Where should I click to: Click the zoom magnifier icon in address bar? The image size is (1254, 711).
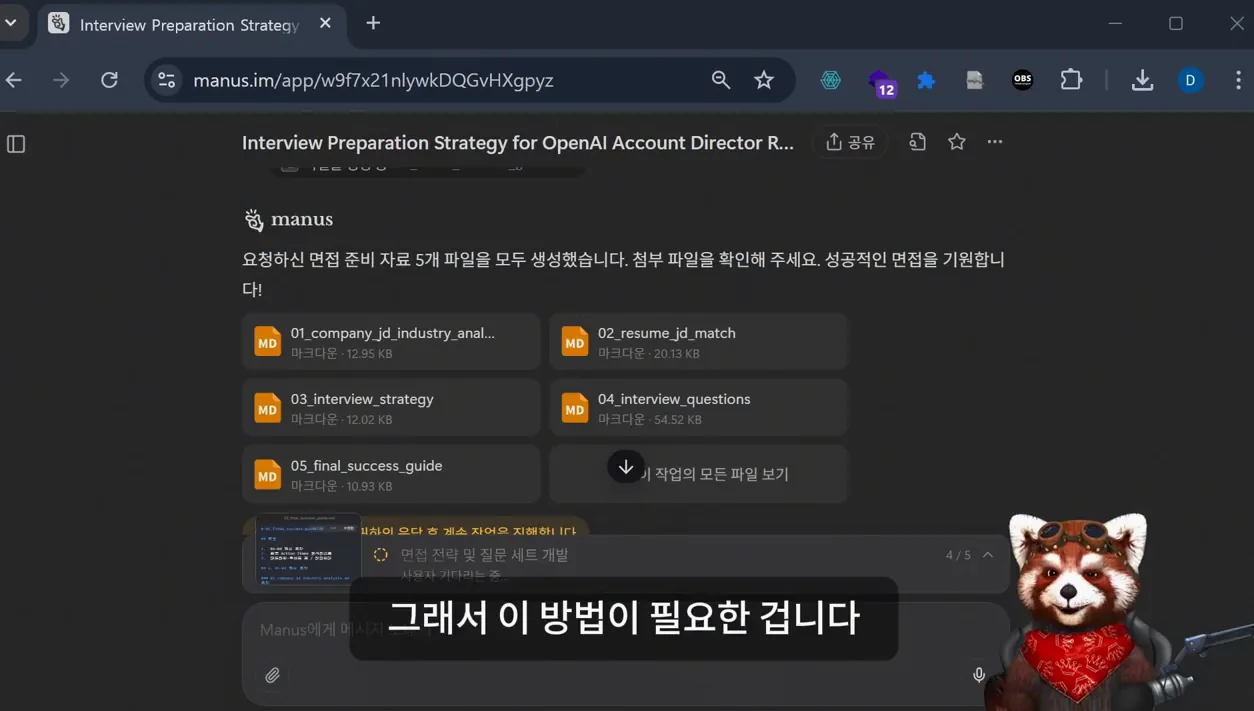(720, 80)
